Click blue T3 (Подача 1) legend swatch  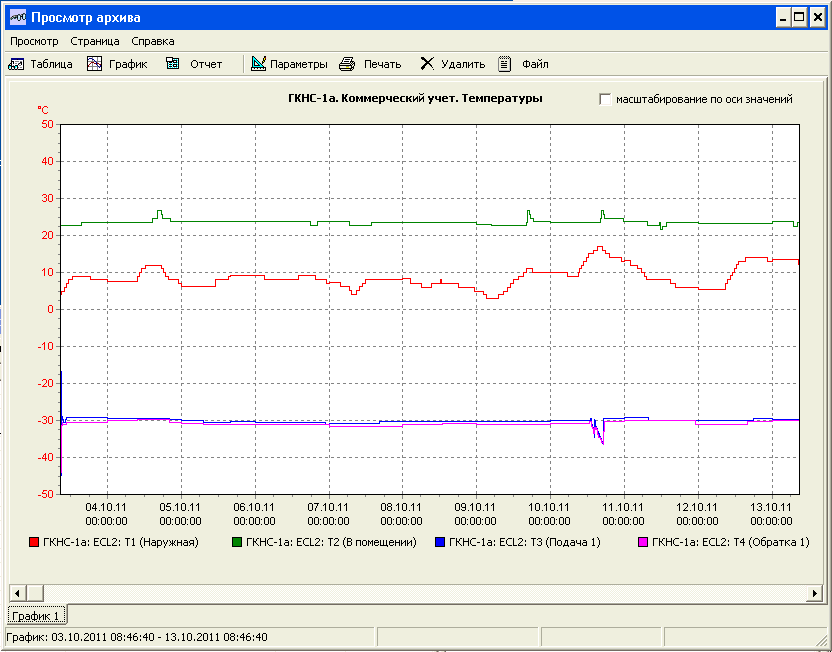(x=440, y=542)
